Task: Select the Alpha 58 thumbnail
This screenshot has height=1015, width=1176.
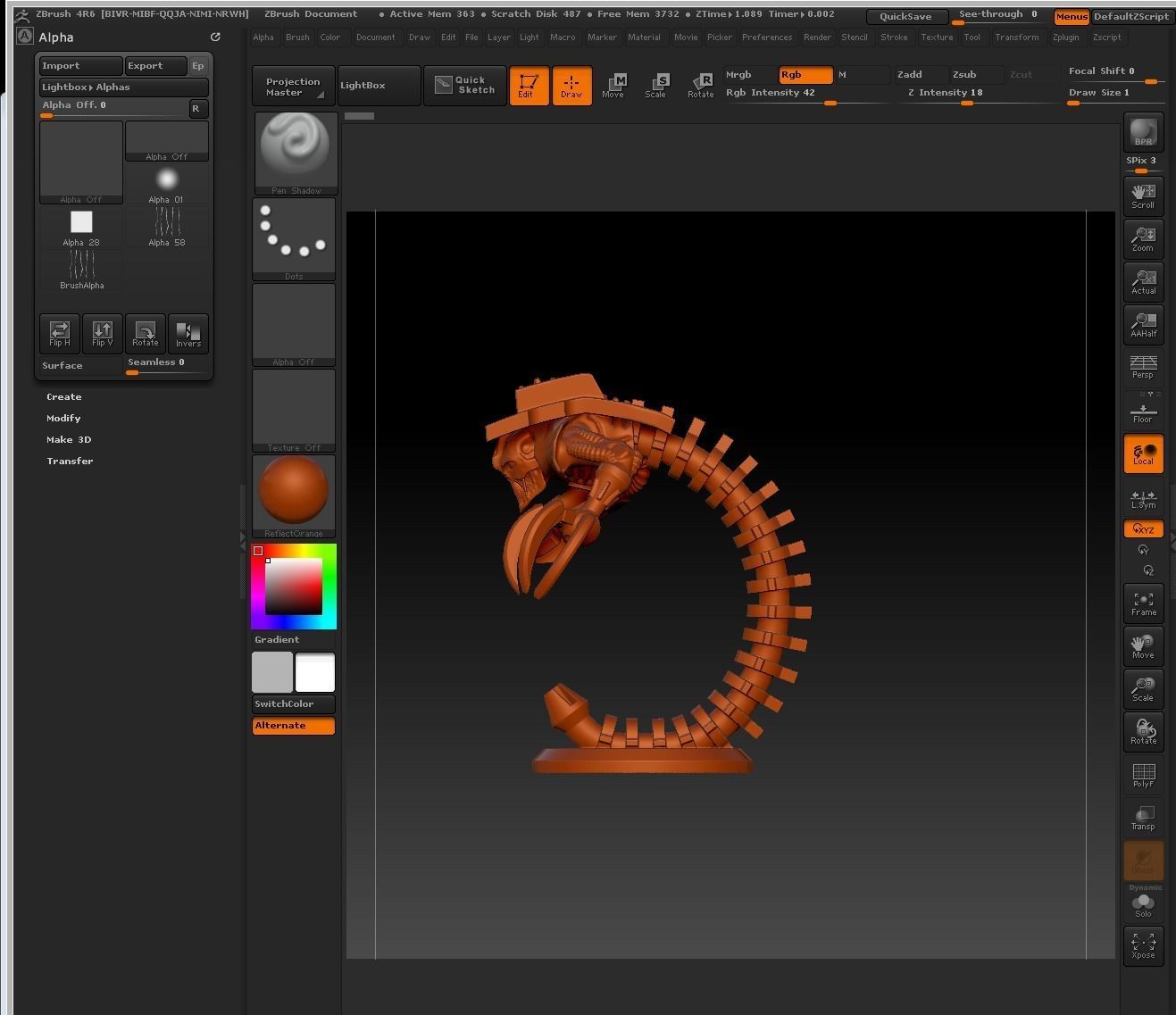Action: 167,228
